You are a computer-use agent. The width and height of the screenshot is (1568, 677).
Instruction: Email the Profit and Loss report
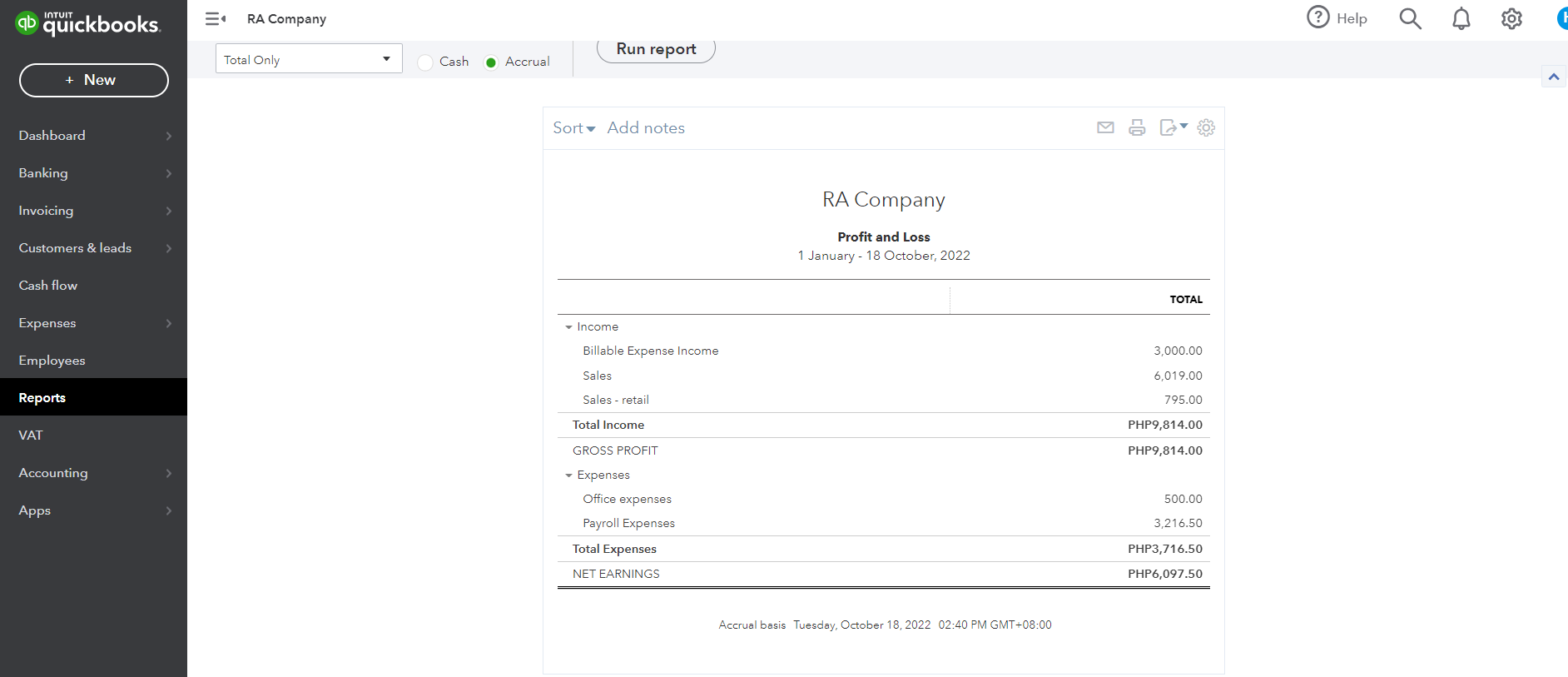1105,127
